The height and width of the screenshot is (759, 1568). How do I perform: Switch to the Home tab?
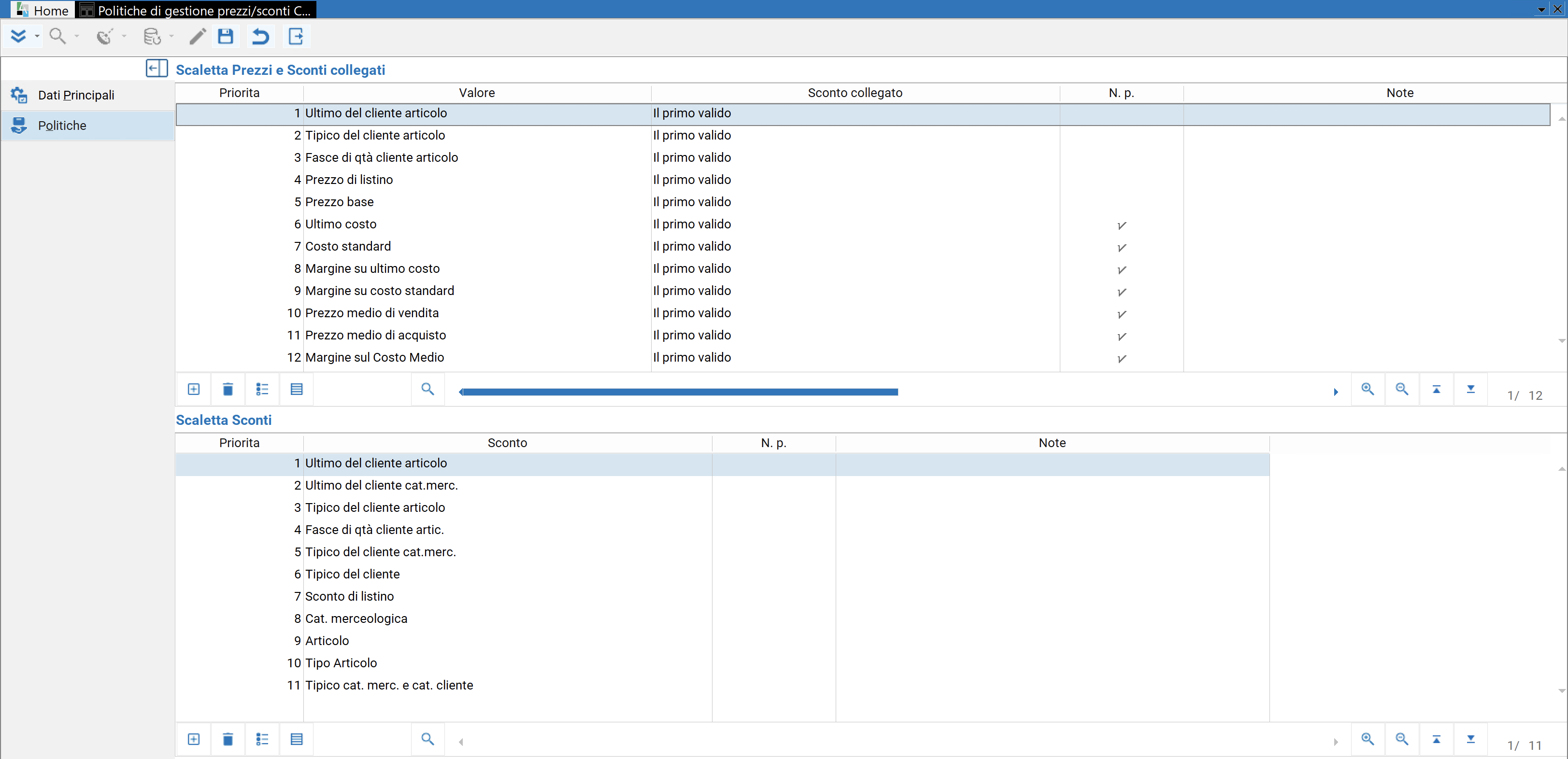(43, 10)
